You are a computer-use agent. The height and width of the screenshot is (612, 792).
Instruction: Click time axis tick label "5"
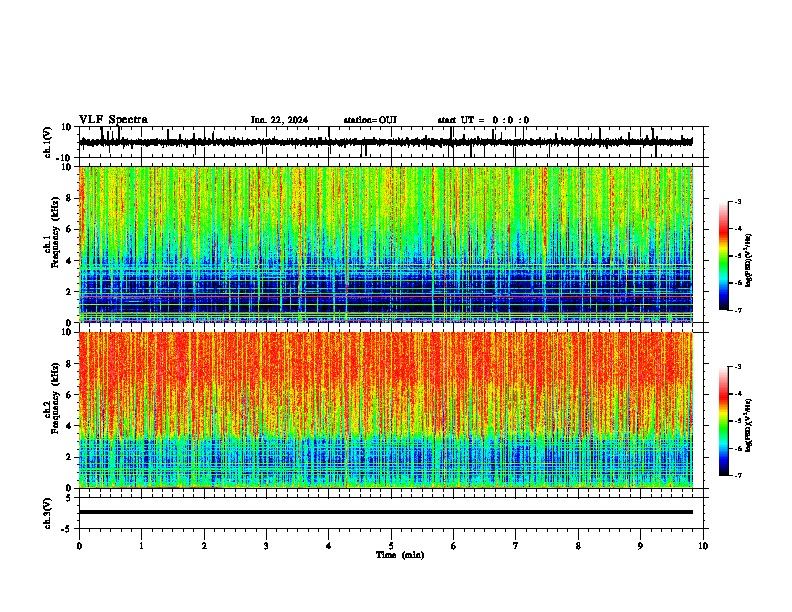pos(391,546)
